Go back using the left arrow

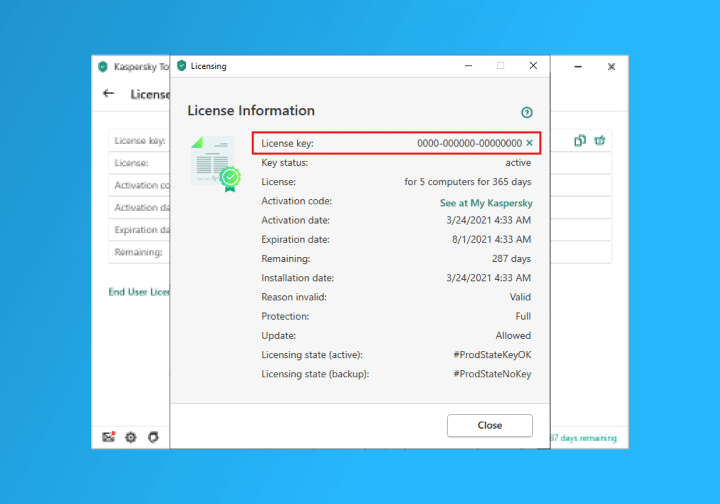click(109, 94)
